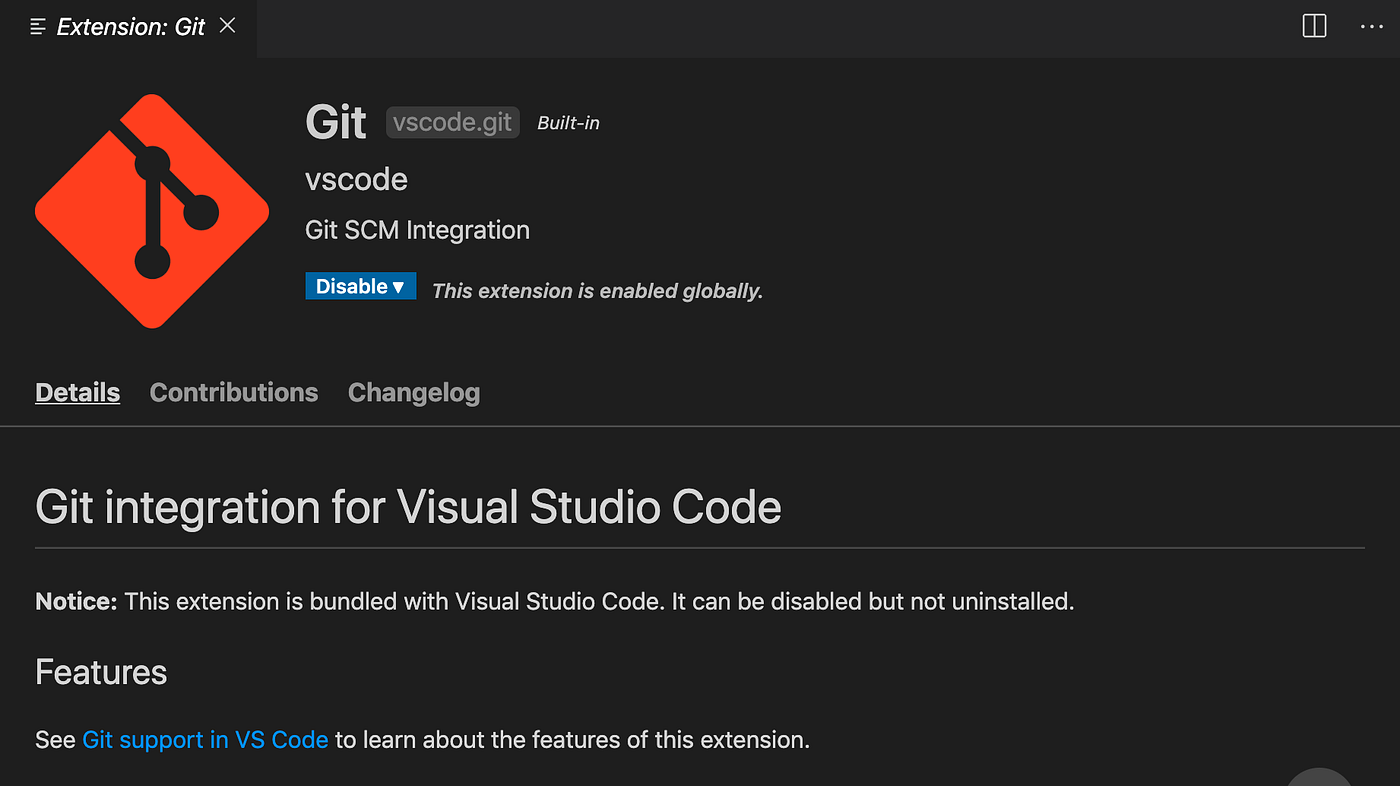Click the split editor icon in the toolbar
Screen dimensions: 1400x786
point(1313,26)
